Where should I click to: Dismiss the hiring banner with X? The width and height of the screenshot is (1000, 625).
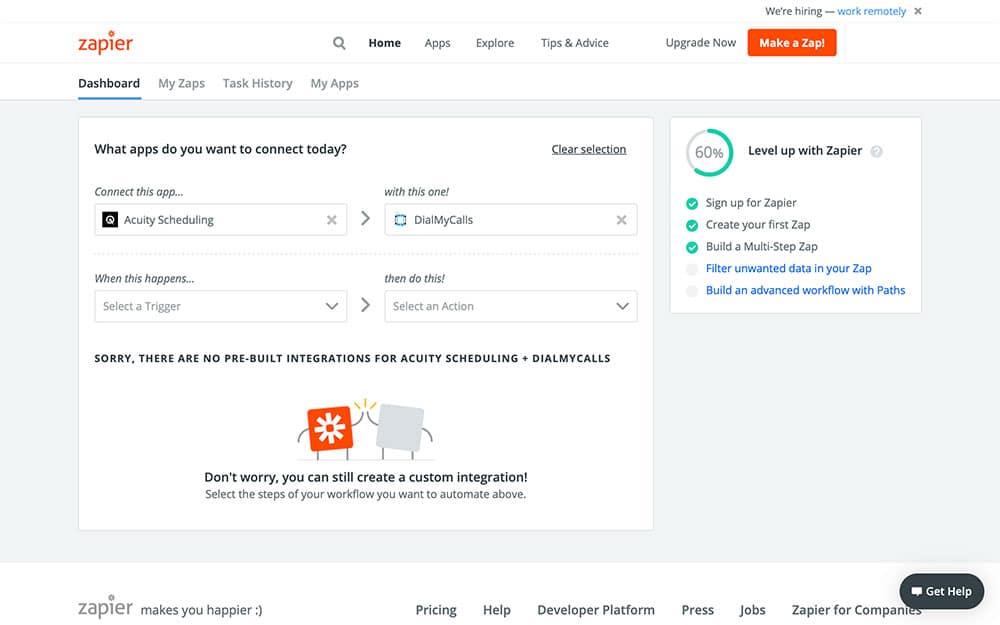(918, 11)
